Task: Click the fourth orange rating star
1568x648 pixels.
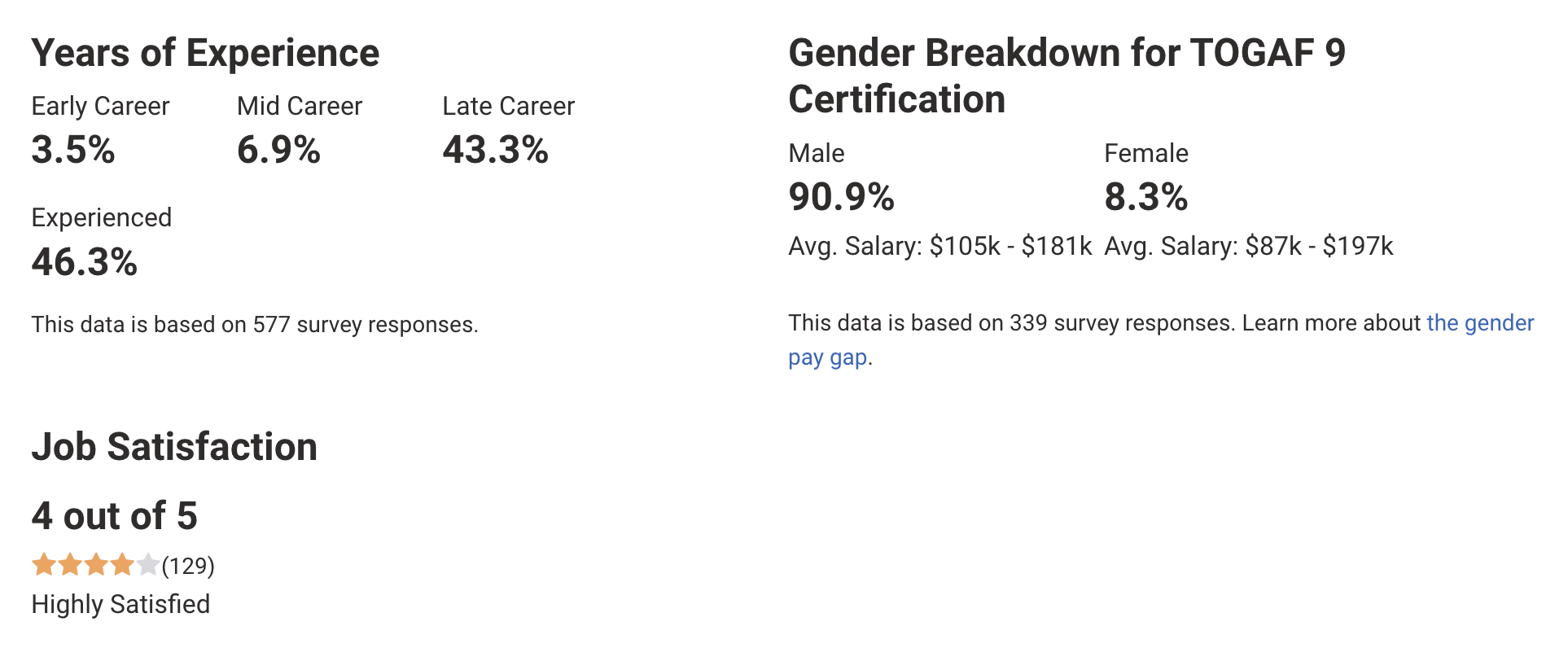Action: (122, 564)
